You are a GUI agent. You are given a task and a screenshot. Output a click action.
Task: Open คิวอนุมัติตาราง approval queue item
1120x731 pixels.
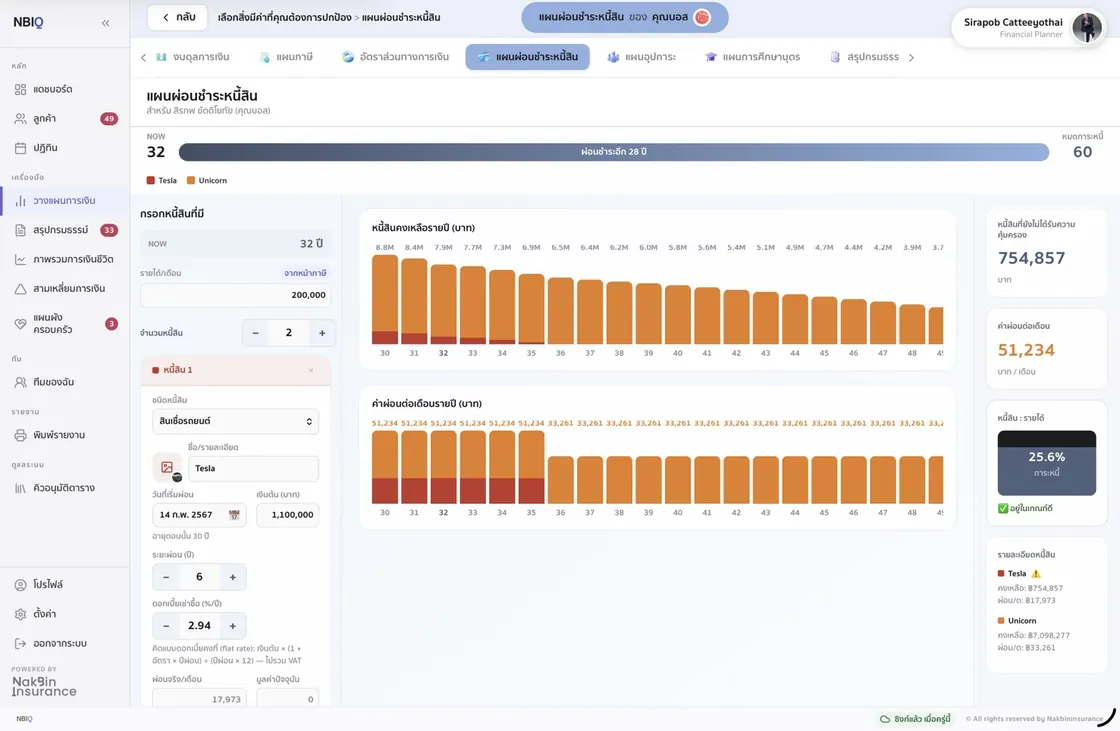tap(64, 488)
